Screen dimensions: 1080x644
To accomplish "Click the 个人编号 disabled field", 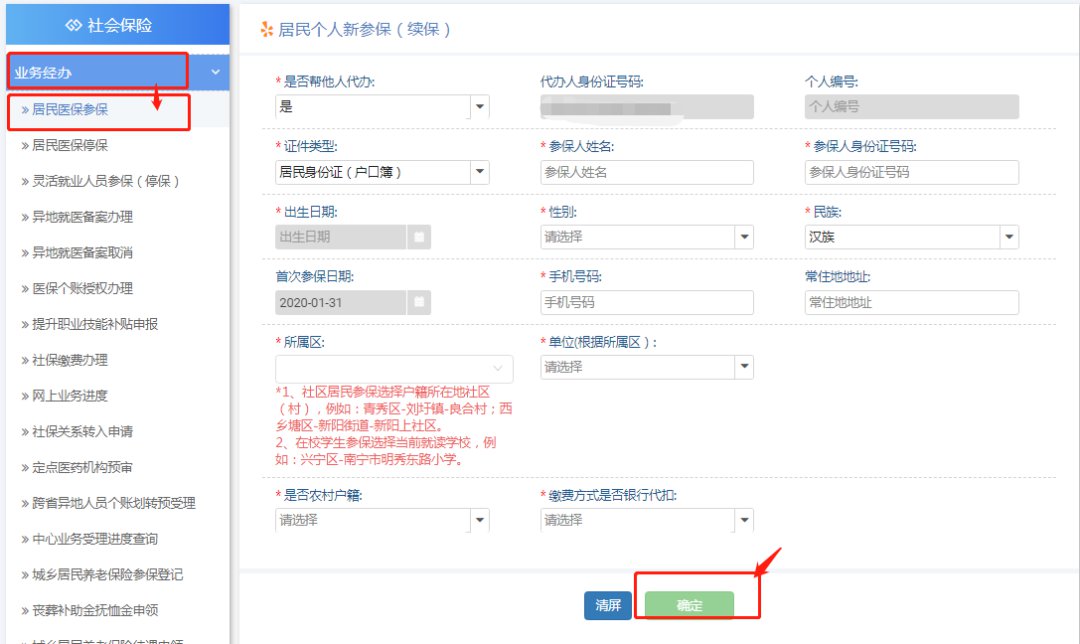I will tap(911, 107).
